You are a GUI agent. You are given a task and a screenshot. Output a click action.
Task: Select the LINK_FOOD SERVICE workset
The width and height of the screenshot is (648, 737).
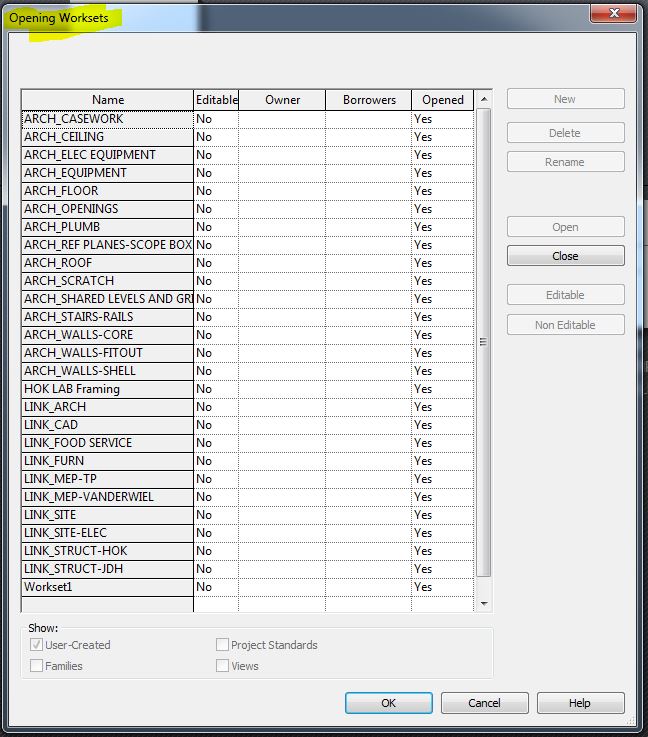point(108,443)
